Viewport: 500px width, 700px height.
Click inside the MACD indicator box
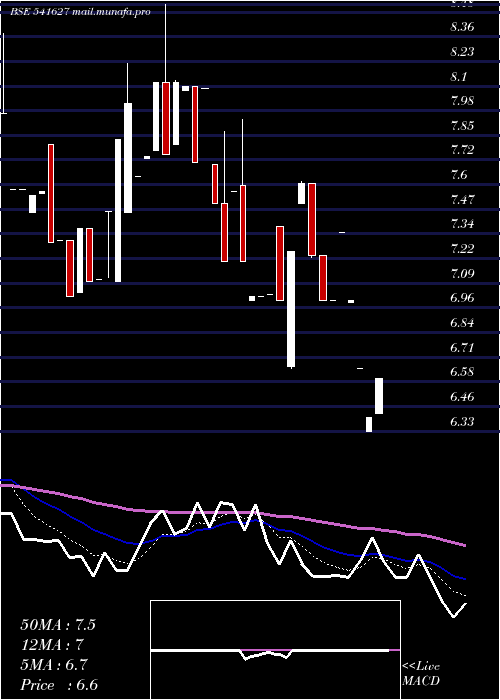(275, 650)
